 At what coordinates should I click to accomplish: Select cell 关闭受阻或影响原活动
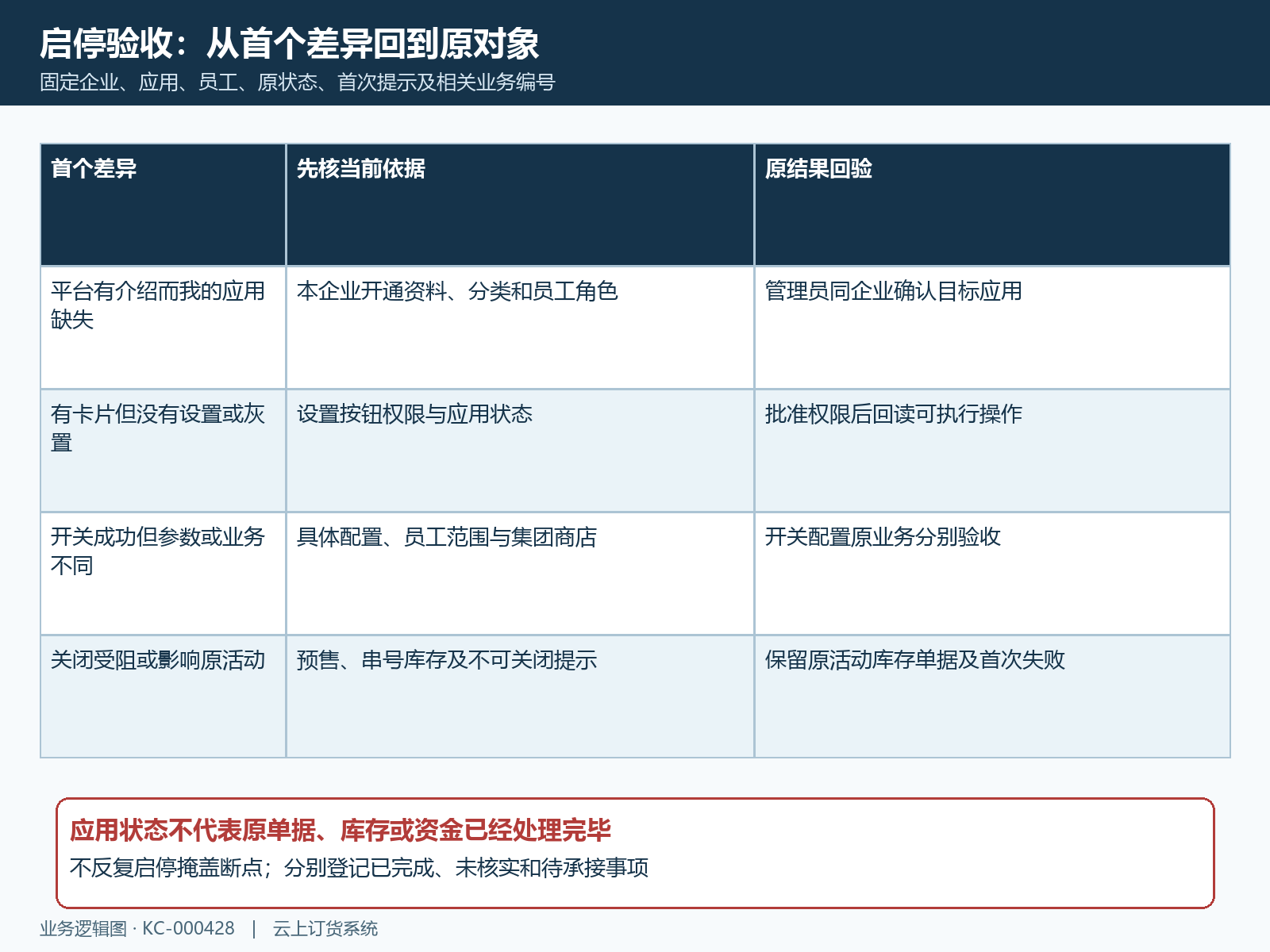pyautogui.click(x=163, y=697)
